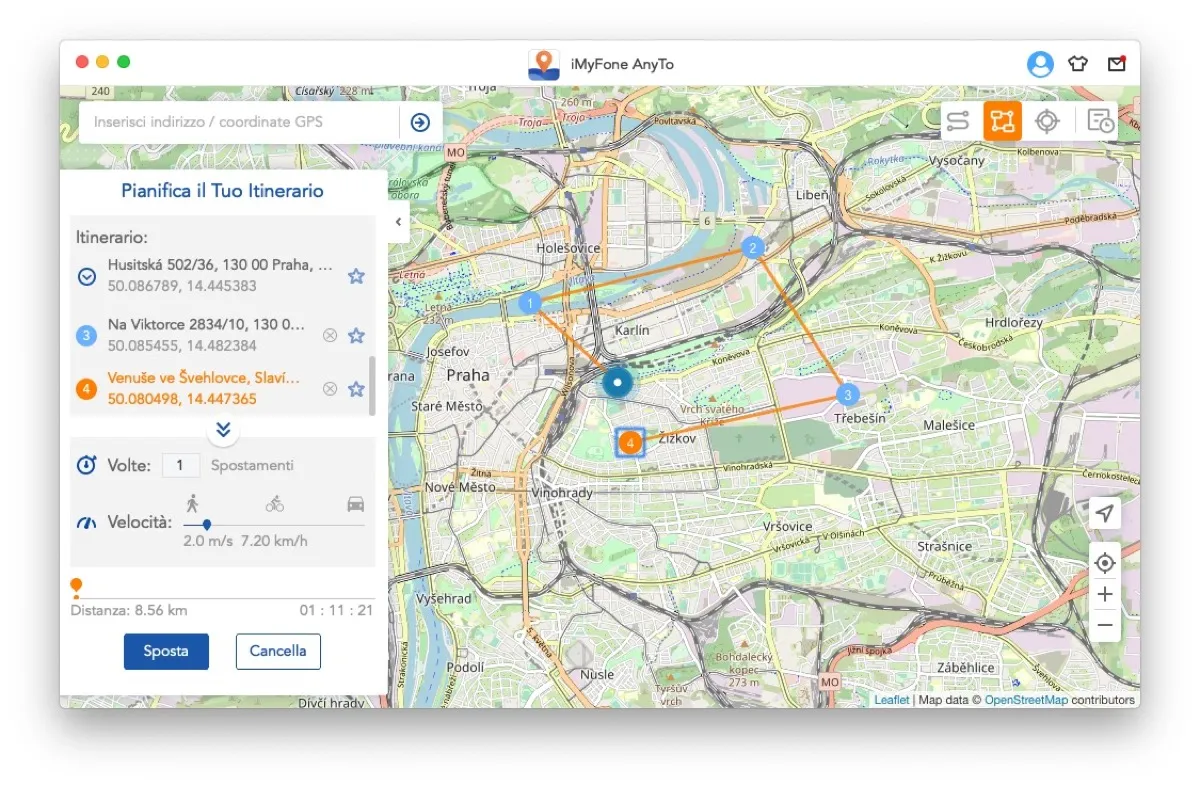Open the iMyFone AnyTo user account menu

tap(1040, 63)
